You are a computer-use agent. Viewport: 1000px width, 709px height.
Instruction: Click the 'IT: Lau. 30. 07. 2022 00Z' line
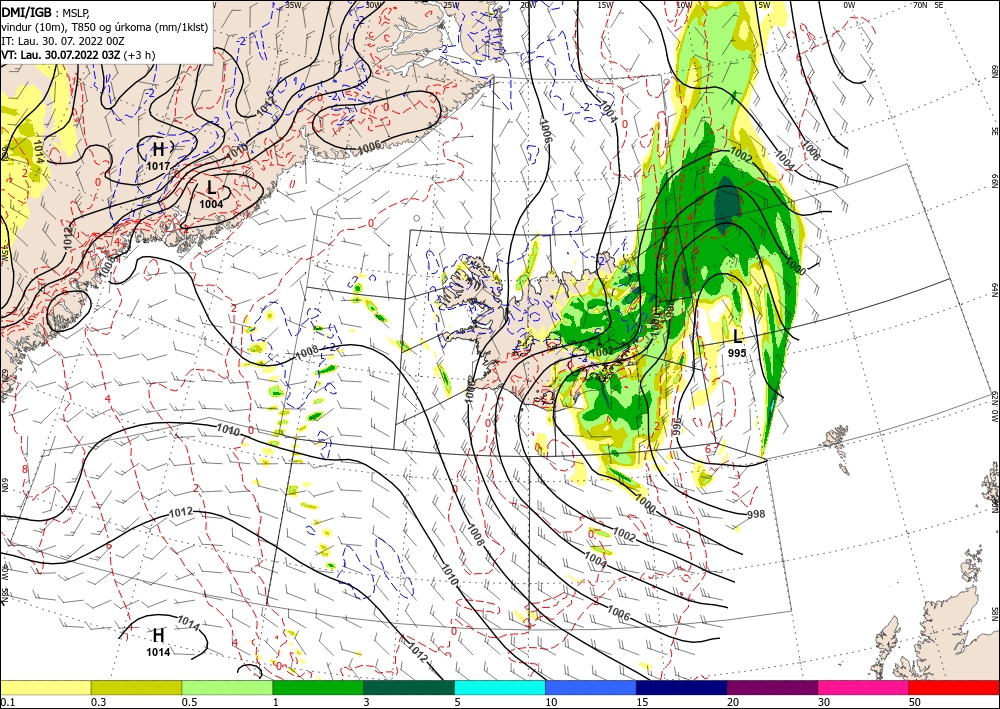tap(62, 41)
